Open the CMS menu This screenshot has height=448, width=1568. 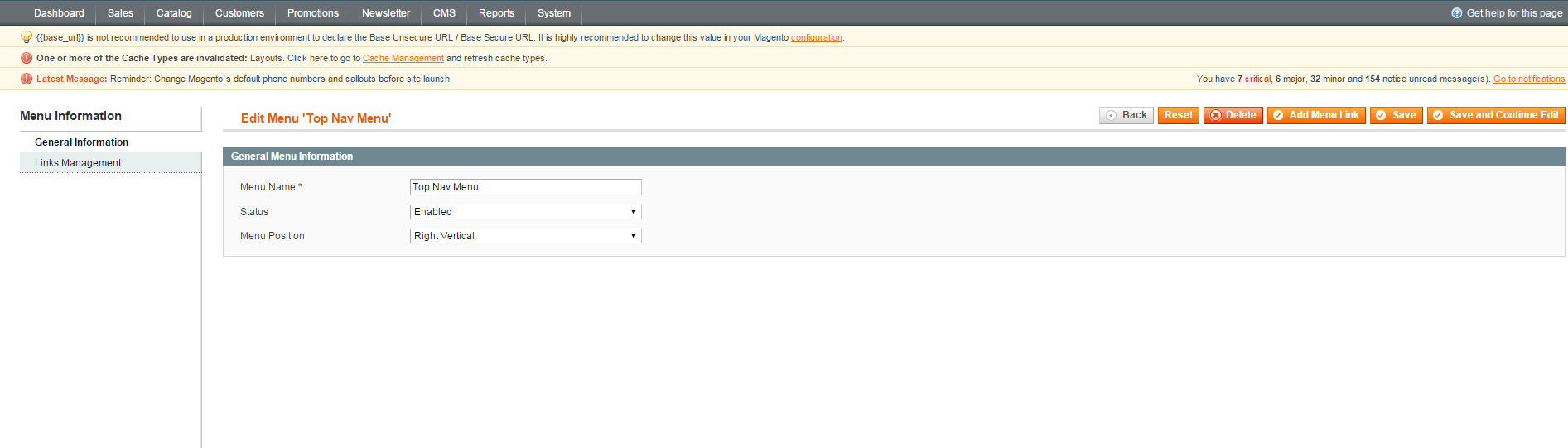coord(444,13)
